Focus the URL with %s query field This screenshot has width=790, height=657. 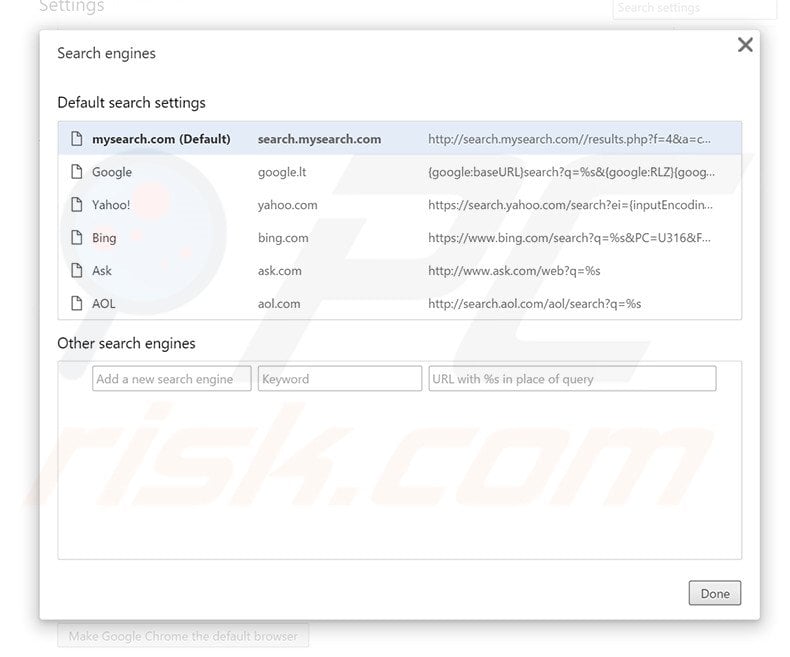[572, 378]
